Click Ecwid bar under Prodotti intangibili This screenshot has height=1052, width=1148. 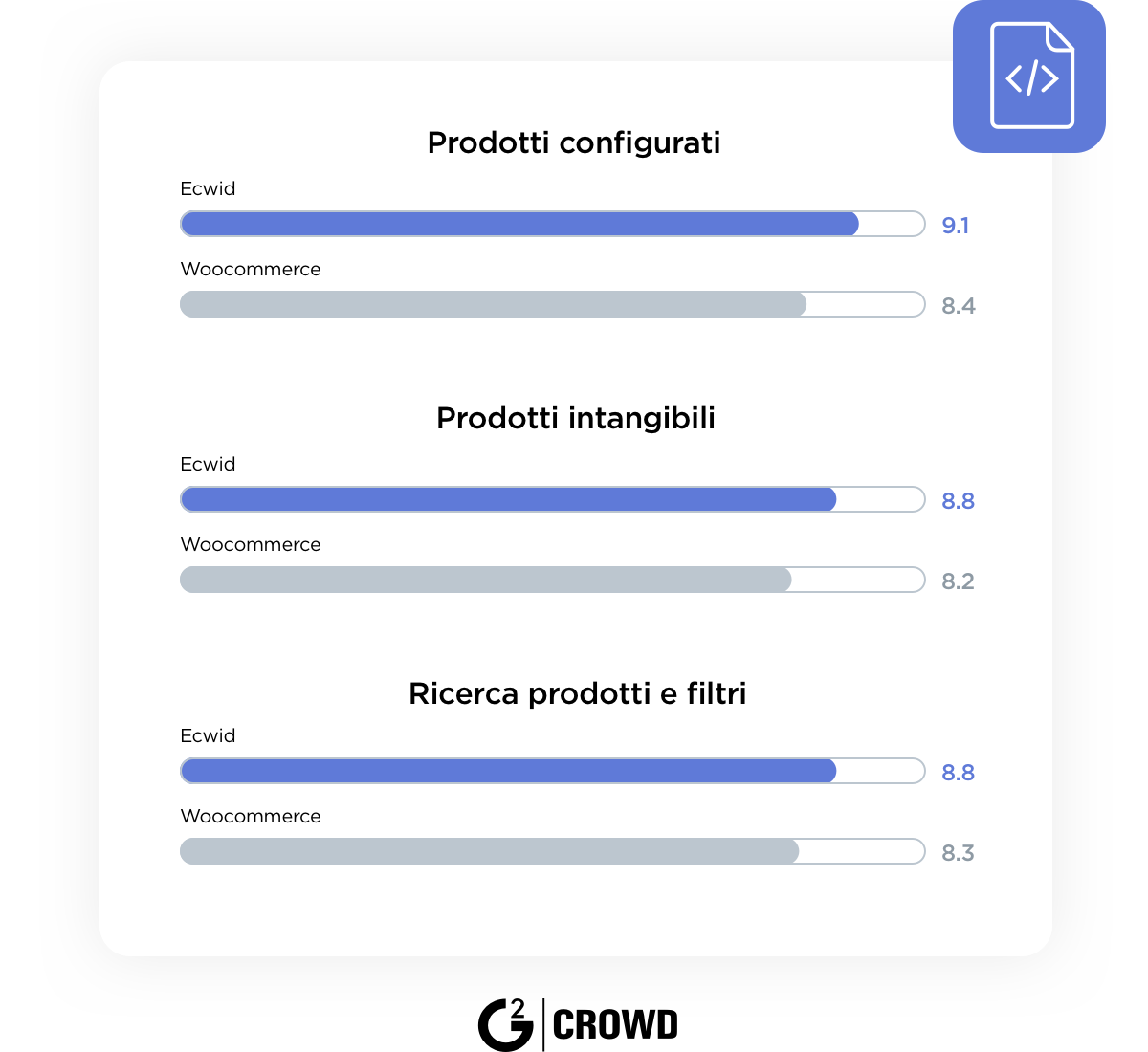click(x=553, y=499)
